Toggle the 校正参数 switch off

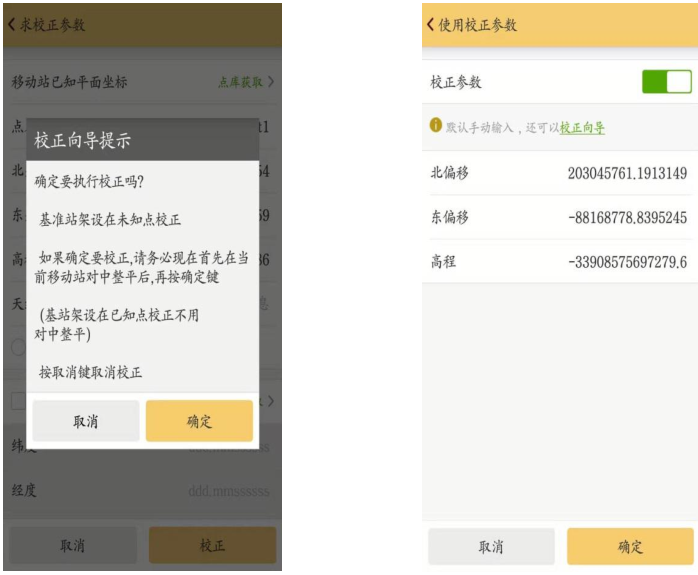[x=666, y=82]
